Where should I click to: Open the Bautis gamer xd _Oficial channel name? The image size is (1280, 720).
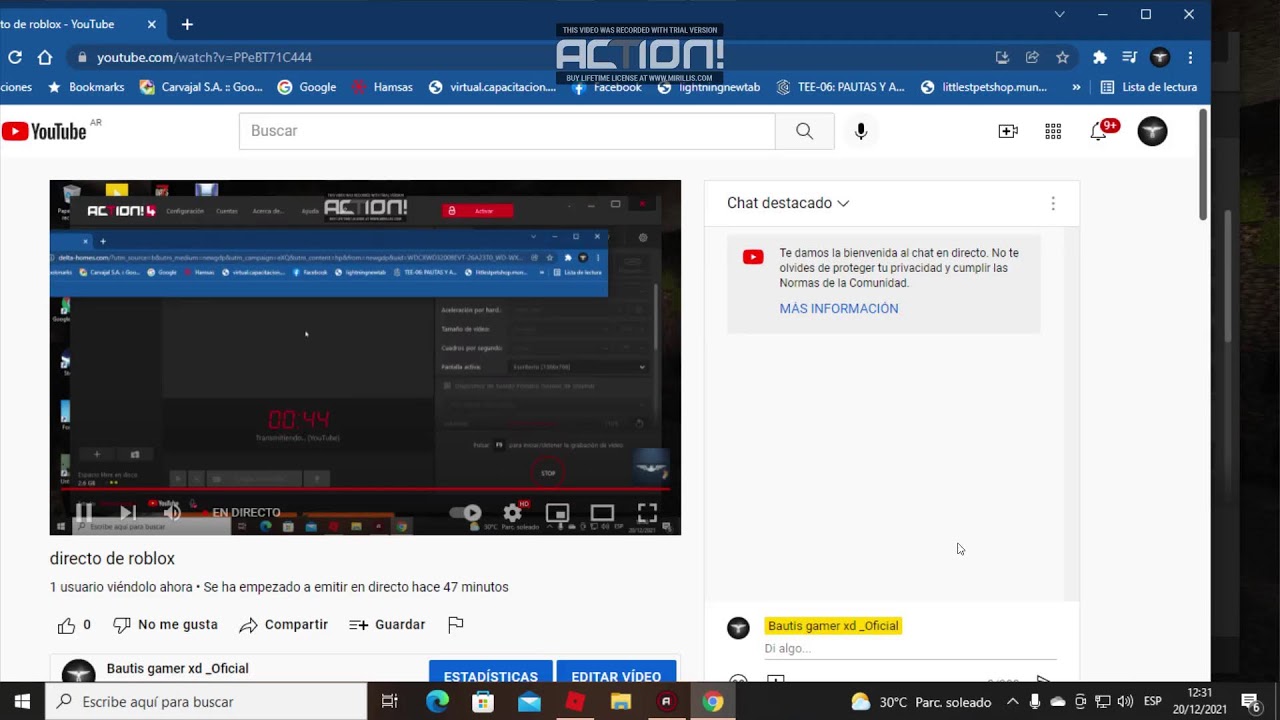tap(178, 668)
